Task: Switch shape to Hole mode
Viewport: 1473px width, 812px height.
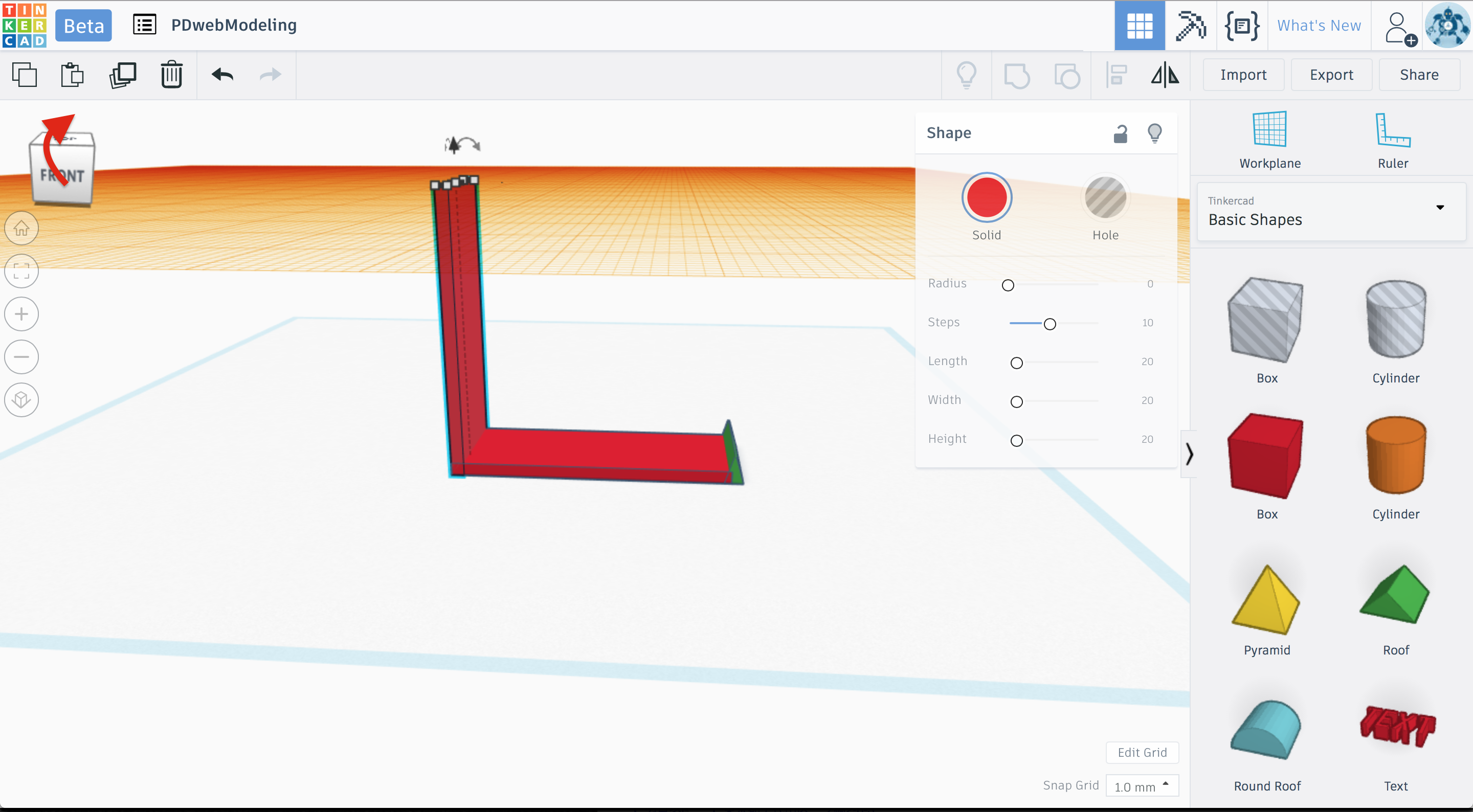Action: point(1105,198)
